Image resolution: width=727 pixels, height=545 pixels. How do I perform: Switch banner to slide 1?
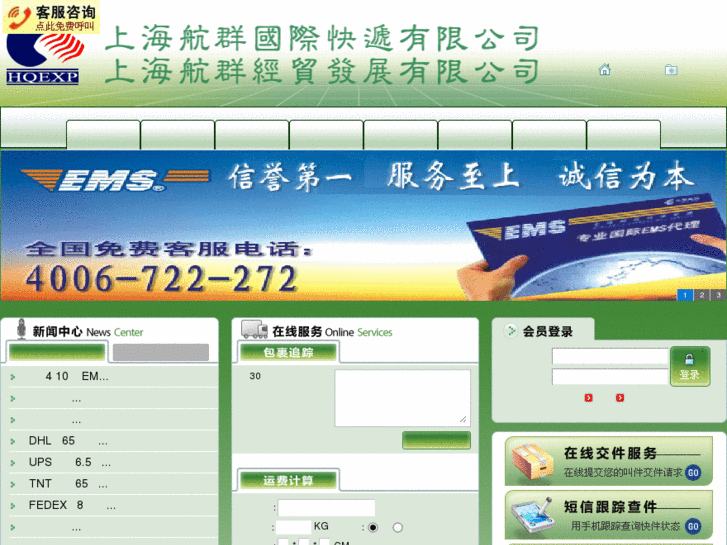(x=685, y=295)
